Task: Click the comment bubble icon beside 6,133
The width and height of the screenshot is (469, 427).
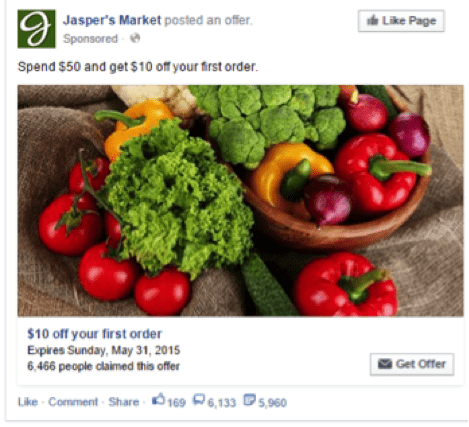Action: point(199,399)
